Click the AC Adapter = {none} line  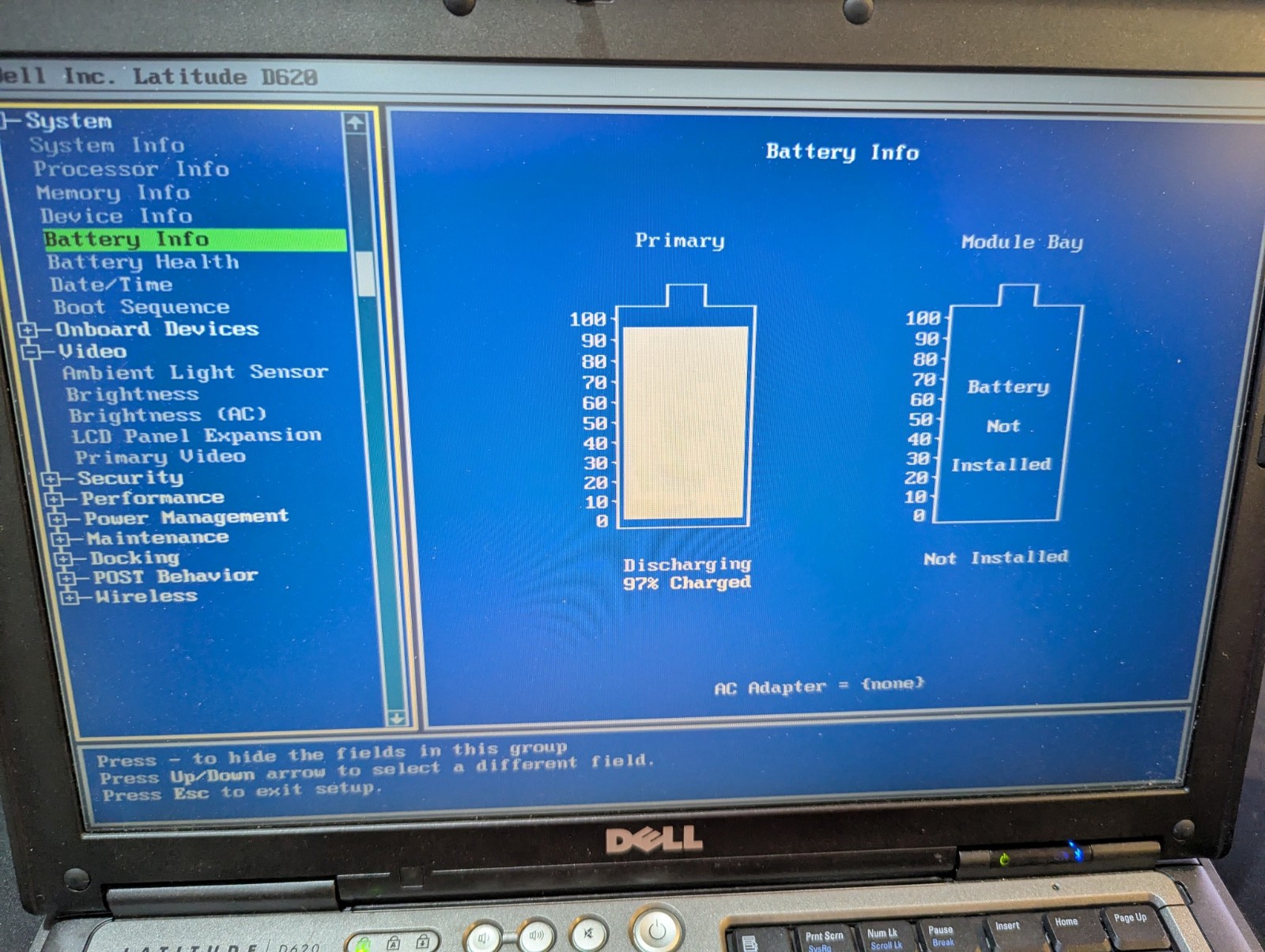point(819,686)
